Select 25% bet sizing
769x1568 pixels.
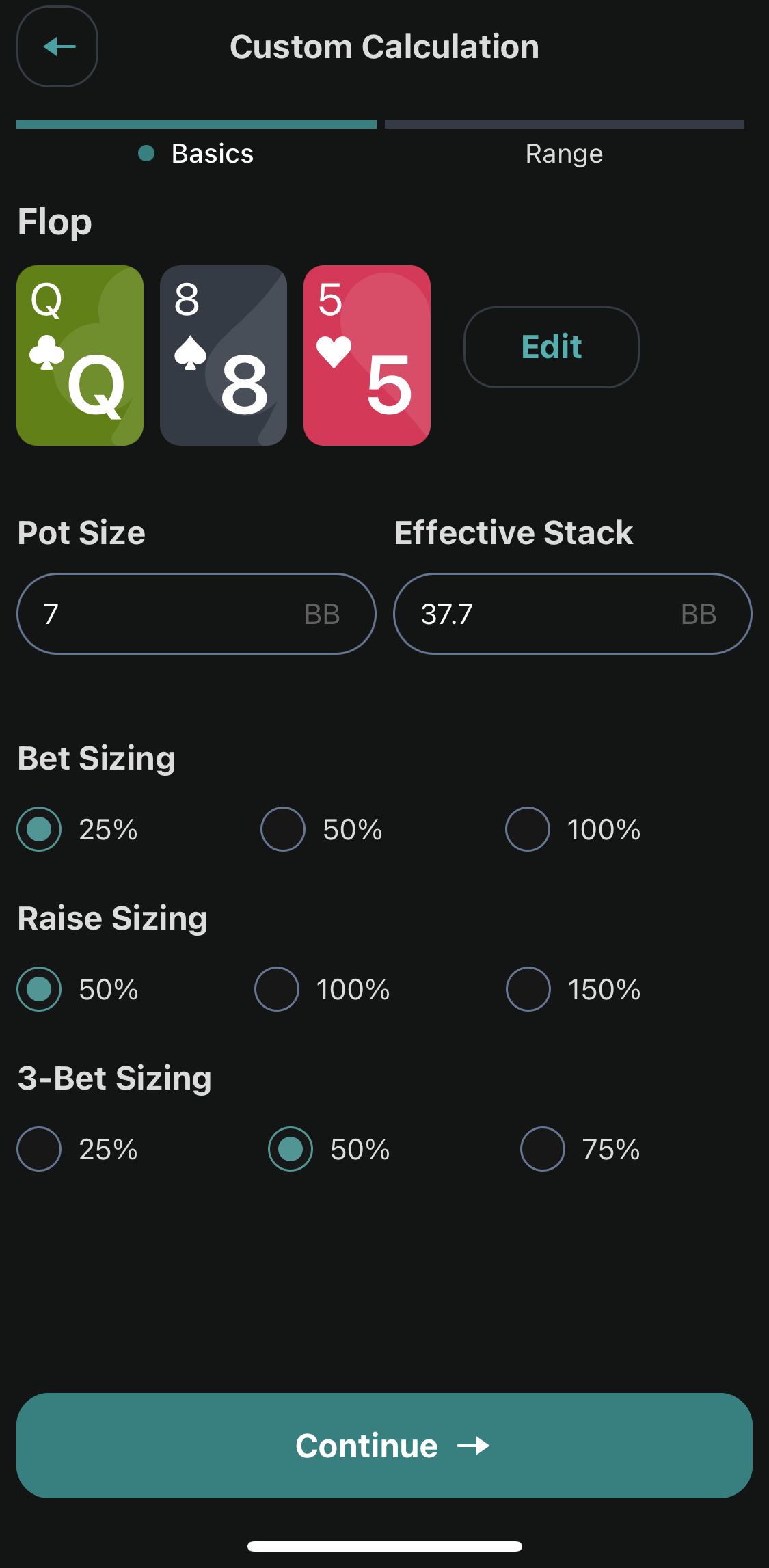click(x=39, y=829)
